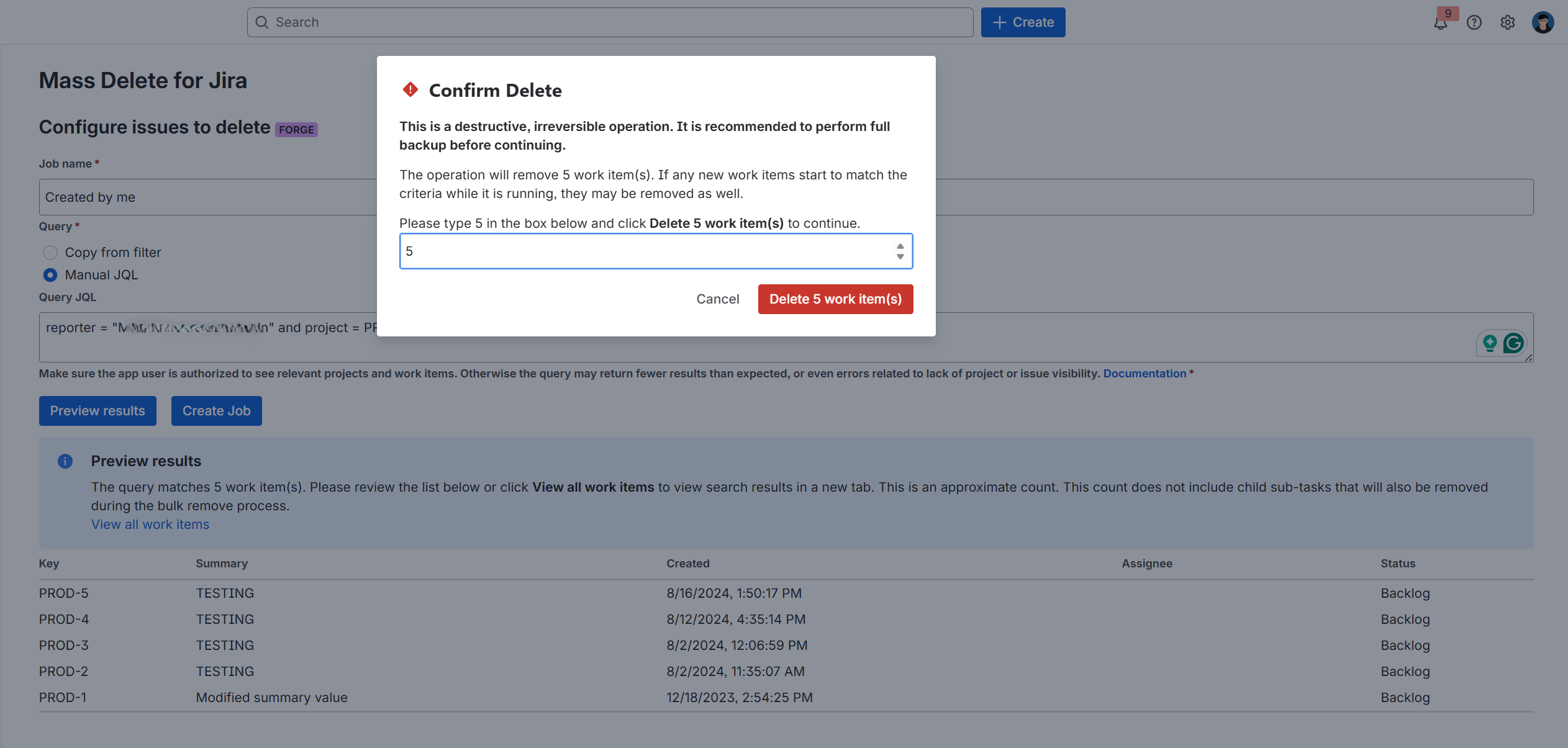Click the PROD-5 issue key
The image size is (1568, 748).
pos(64,593)
